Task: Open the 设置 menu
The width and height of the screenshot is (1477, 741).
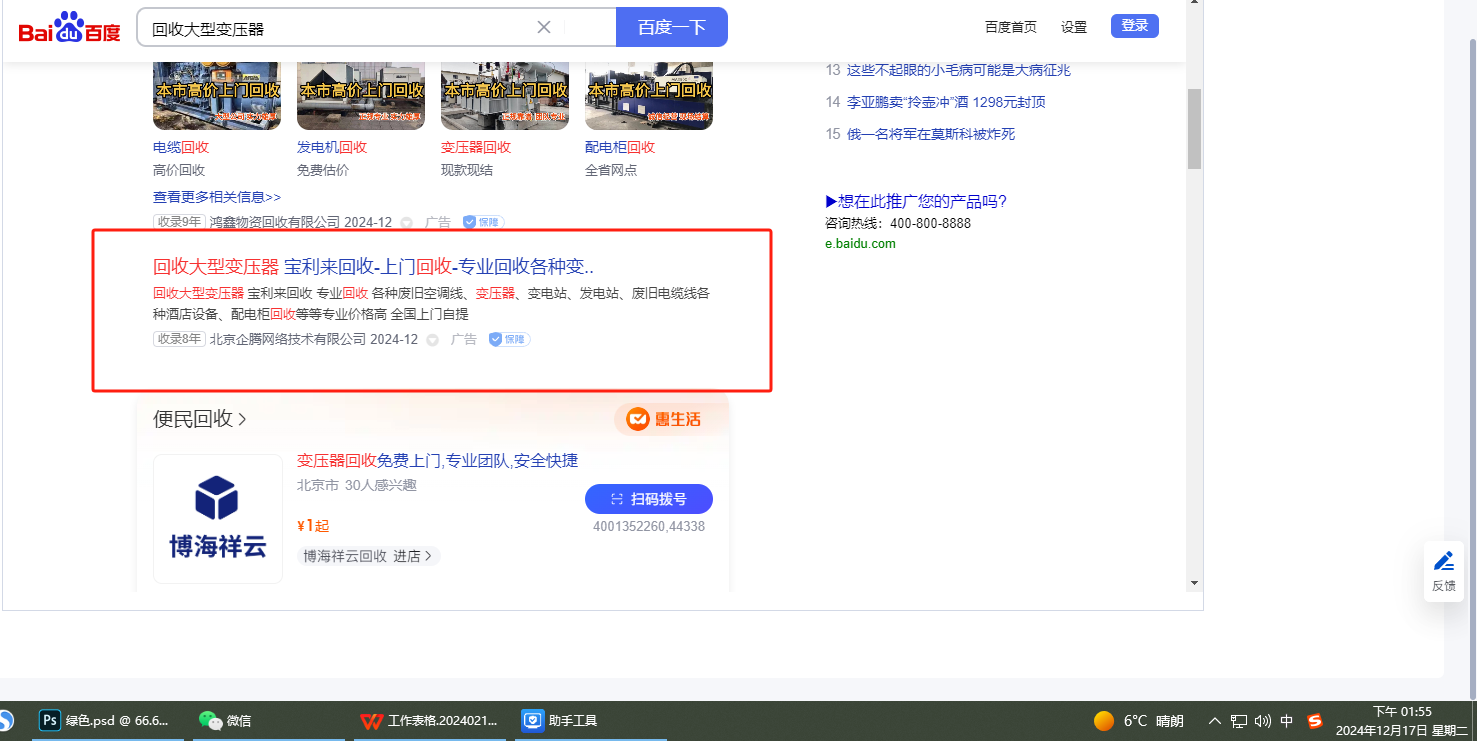Action: tap(1074, 27)
